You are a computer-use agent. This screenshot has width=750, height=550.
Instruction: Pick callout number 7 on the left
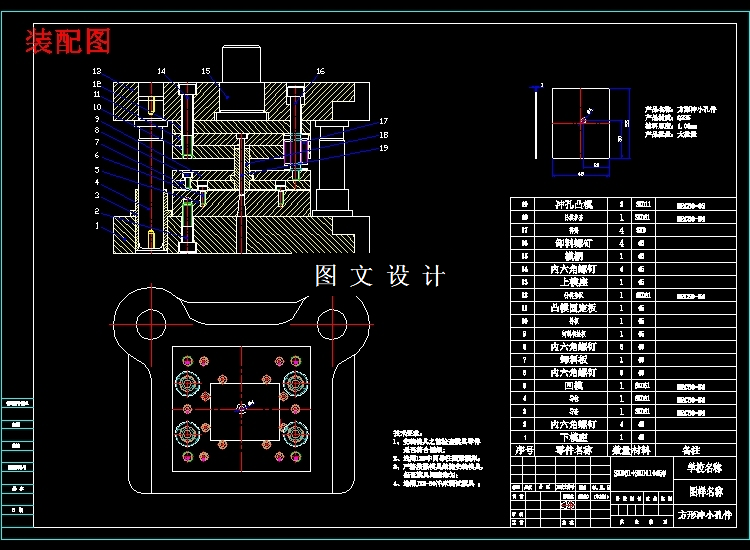tap(97, 142)
